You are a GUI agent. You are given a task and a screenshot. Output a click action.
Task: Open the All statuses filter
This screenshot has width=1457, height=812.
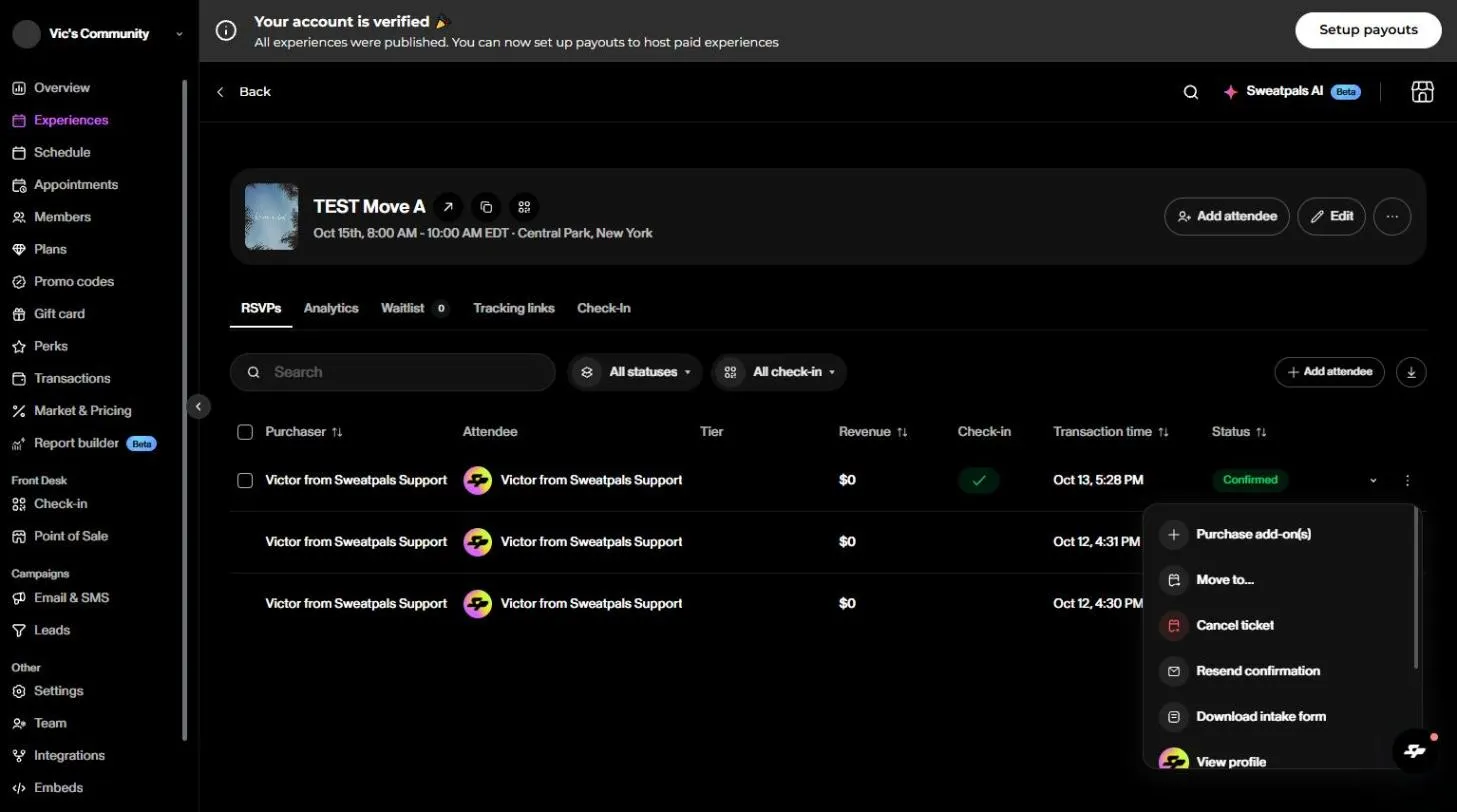[635, 372]
